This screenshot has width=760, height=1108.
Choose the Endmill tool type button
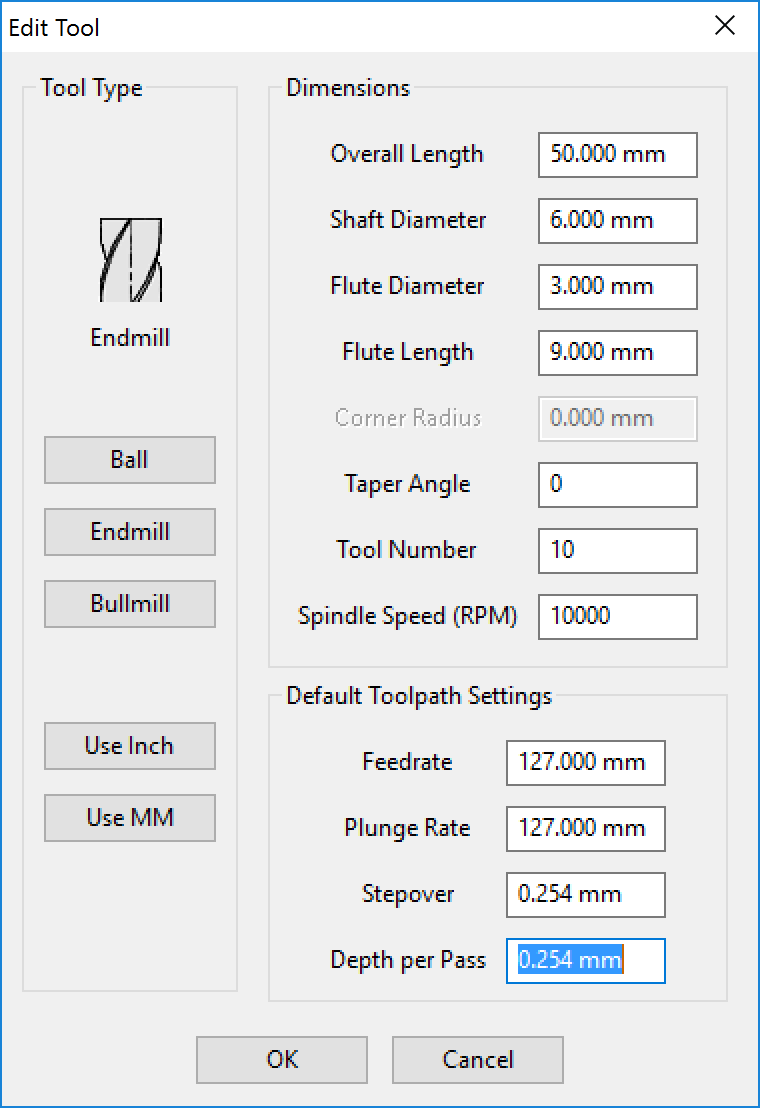[130, 532]
